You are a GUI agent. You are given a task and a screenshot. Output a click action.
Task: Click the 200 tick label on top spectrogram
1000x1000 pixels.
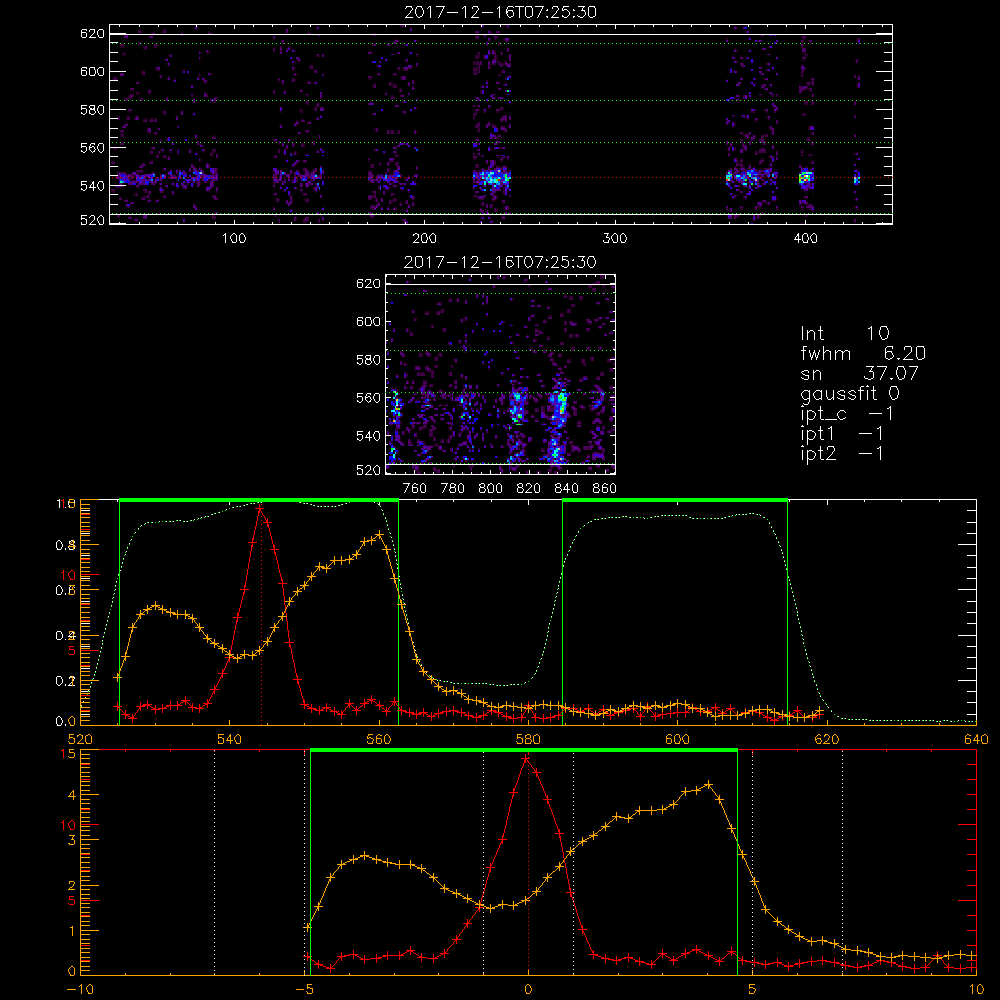point(424,239)
